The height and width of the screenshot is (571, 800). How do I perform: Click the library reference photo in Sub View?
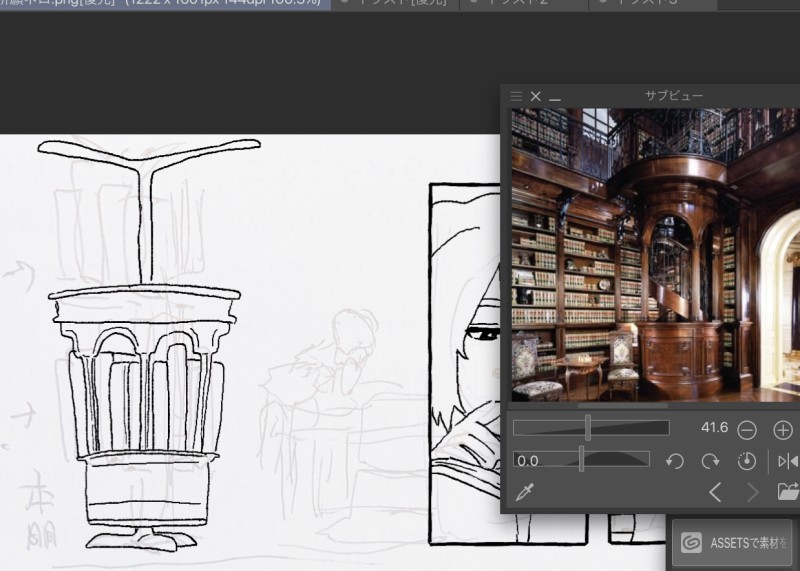pos(655,255)
